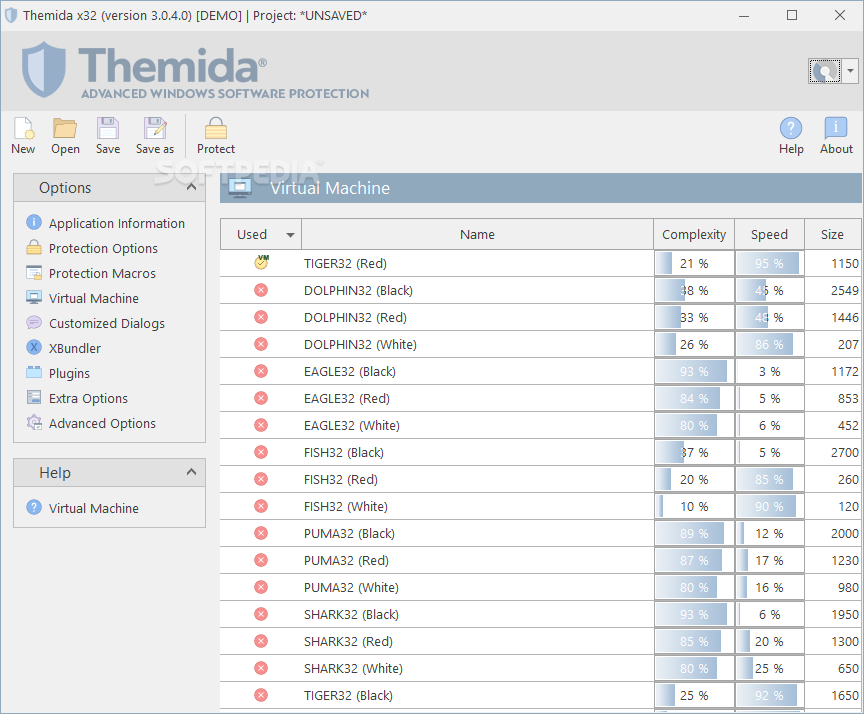Open the Used column dropdown arrow

(290, 235)
